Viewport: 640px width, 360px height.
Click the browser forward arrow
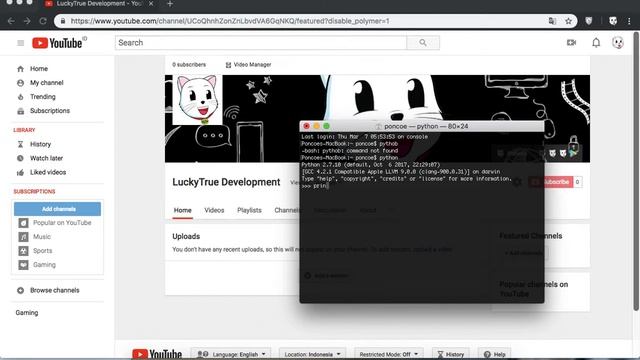27,21
